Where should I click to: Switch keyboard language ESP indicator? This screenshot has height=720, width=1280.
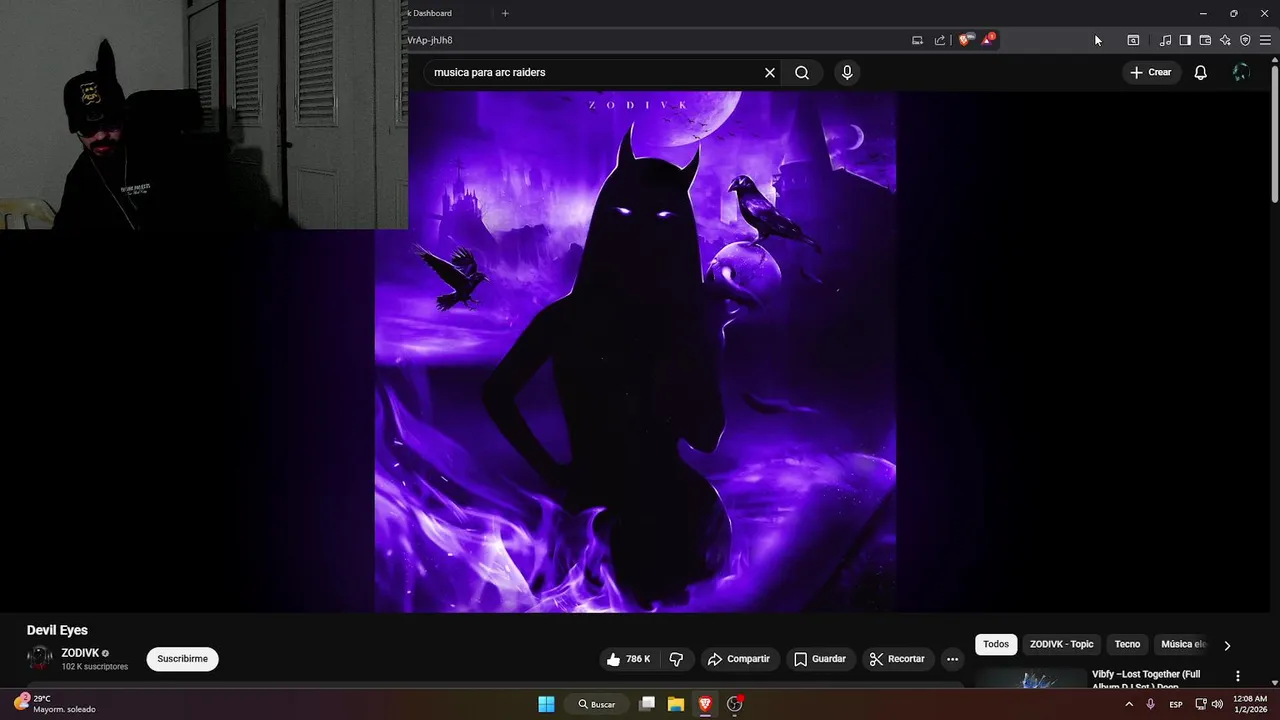[1176, 704]
